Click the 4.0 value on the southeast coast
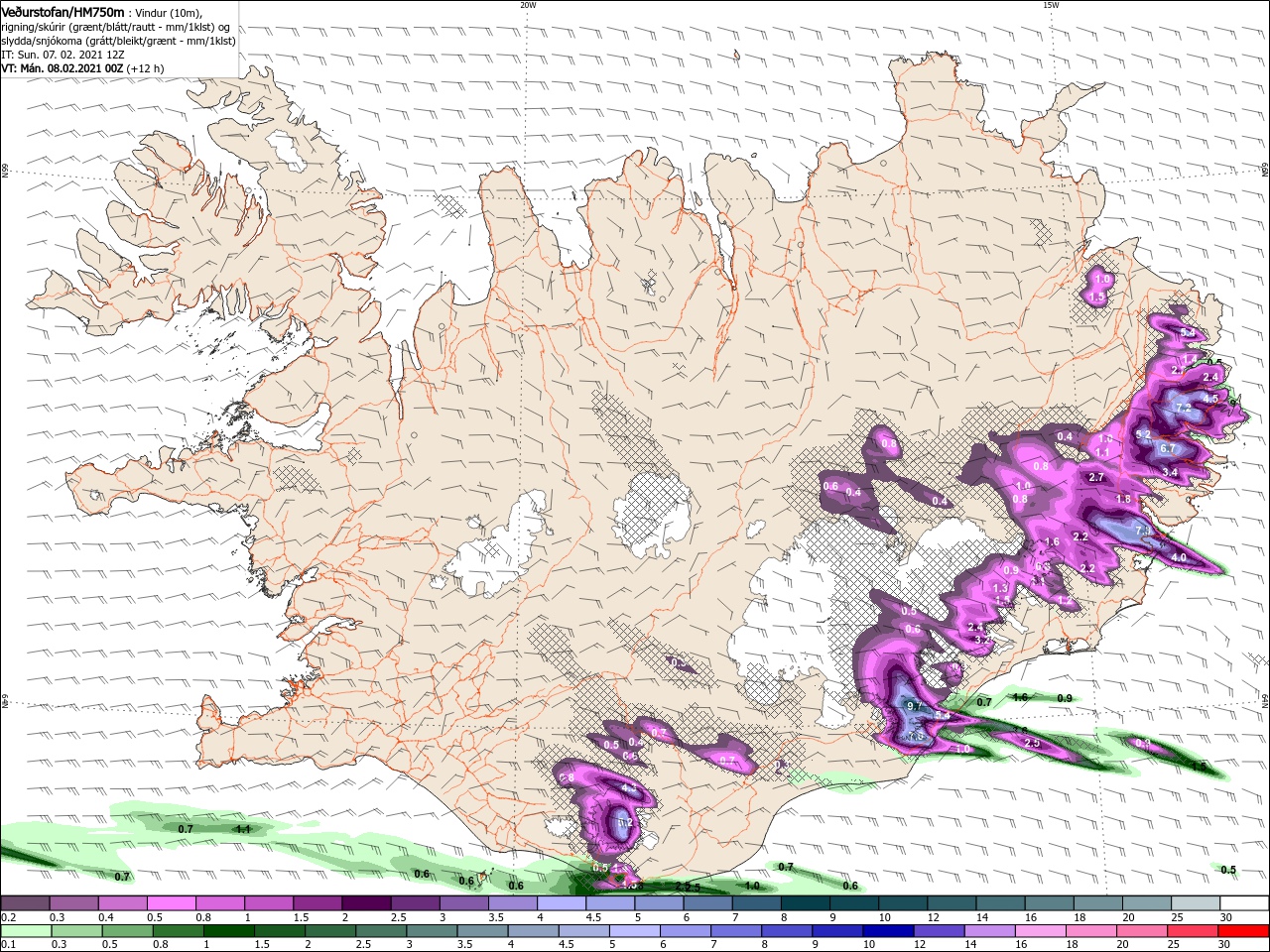This screenshot has width=1270, height=952. (x=1179, y=558)
